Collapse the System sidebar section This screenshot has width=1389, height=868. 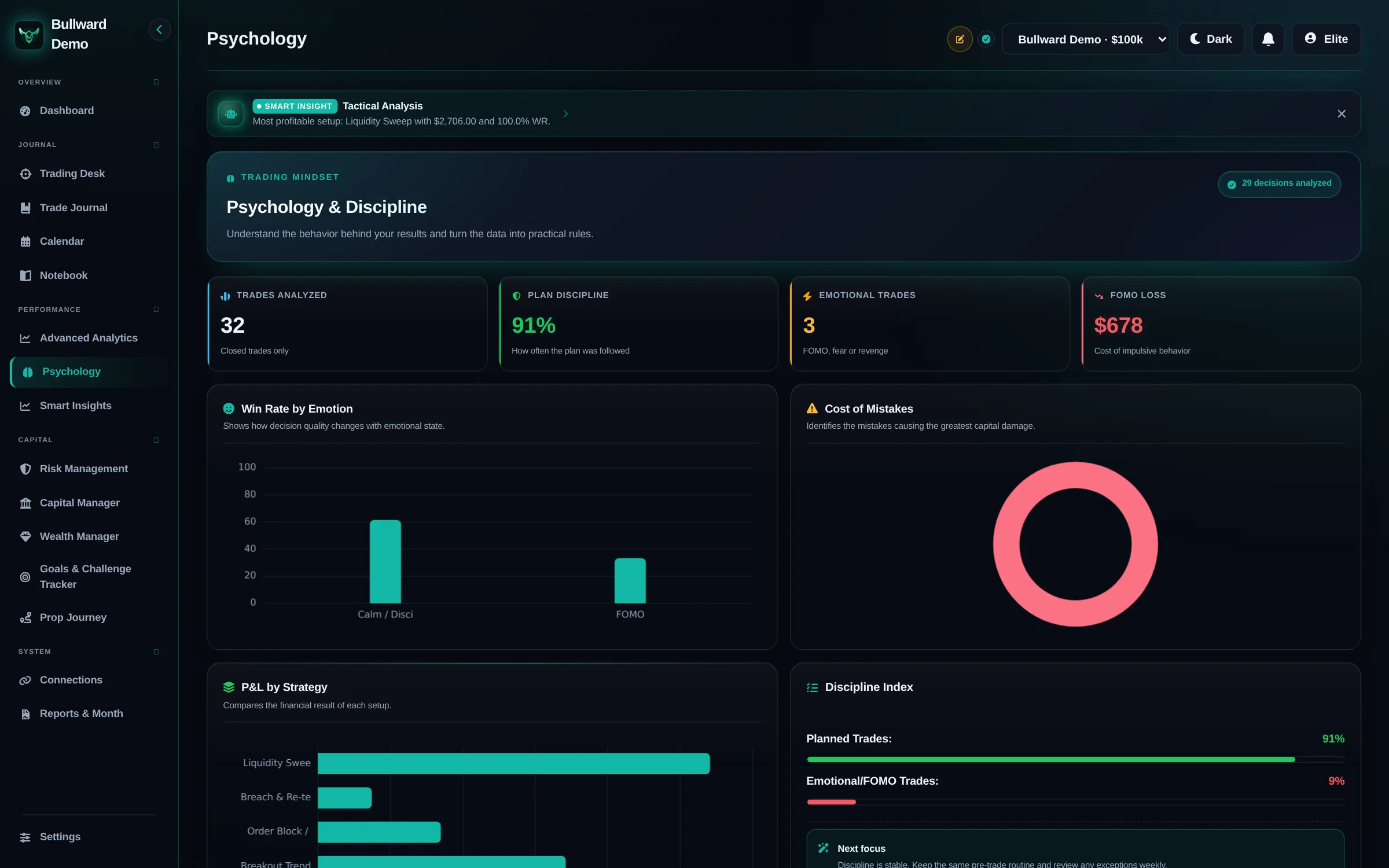point(156,652)
